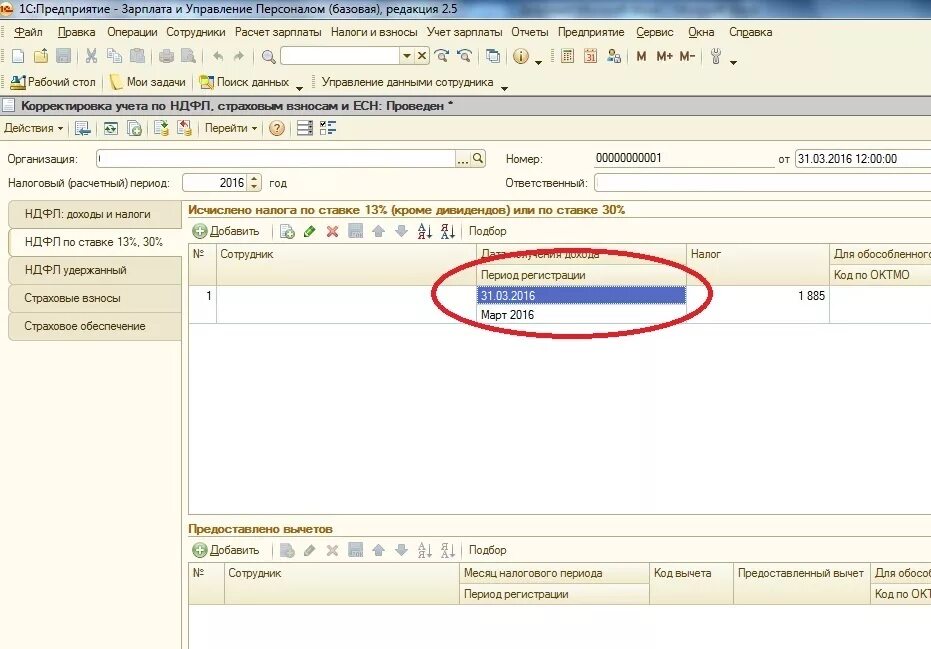This screenshot has height=649, width=931.
Task: Click the M- memory subtract button
Action: [x=687, y=56]
